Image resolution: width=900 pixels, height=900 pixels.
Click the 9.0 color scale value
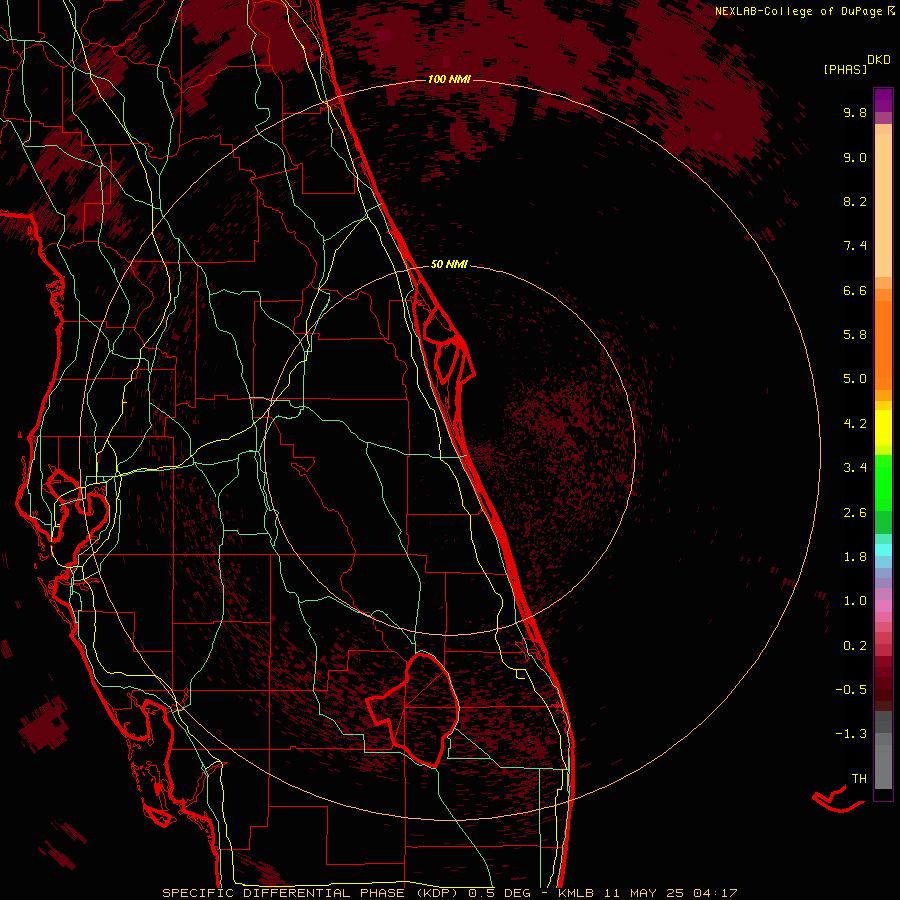tap(855, 157)
